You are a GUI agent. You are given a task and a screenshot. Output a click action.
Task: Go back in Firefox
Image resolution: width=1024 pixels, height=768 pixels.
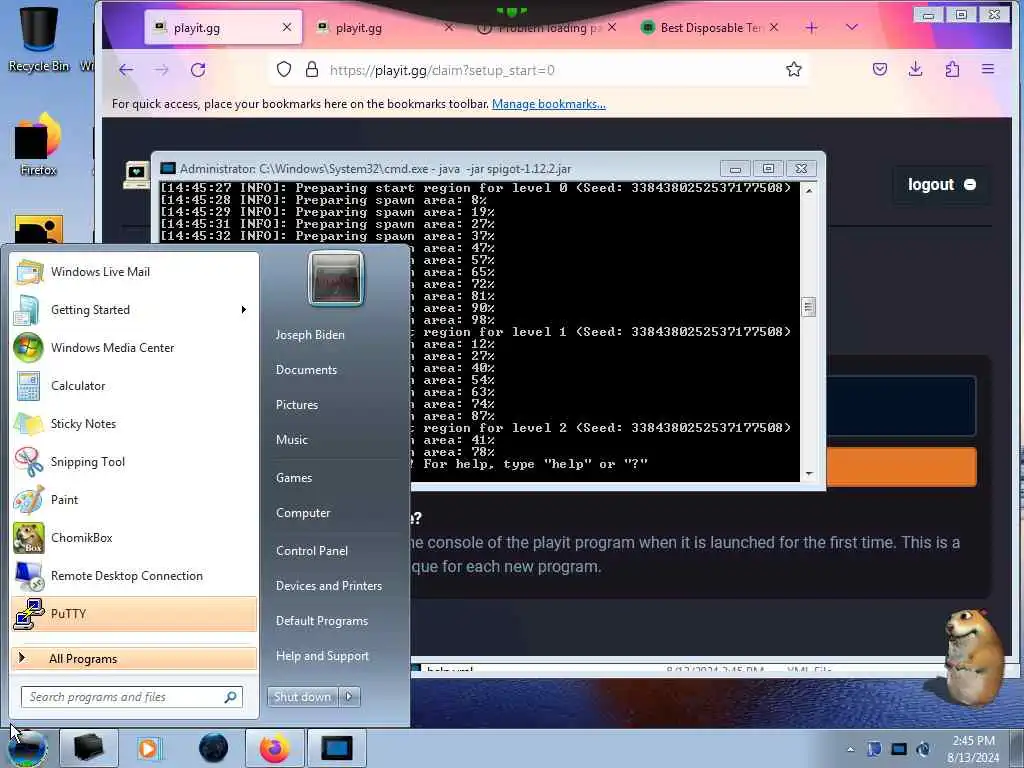[x=126, y=70]
